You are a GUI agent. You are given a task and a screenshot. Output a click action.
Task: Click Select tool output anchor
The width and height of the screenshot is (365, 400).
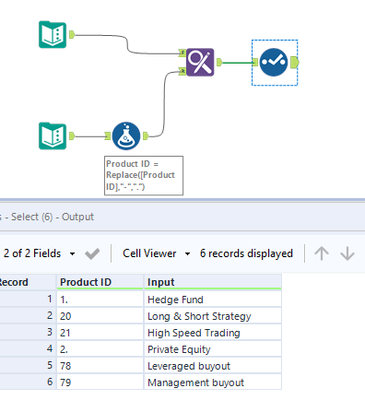[x=295, y=62]
